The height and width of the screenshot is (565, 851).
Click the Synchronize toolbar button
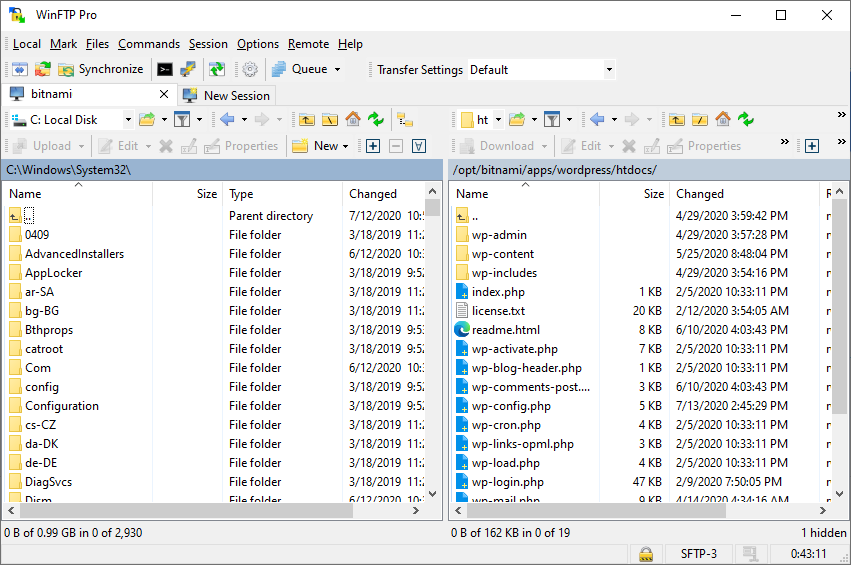click(x=101, y=69)
